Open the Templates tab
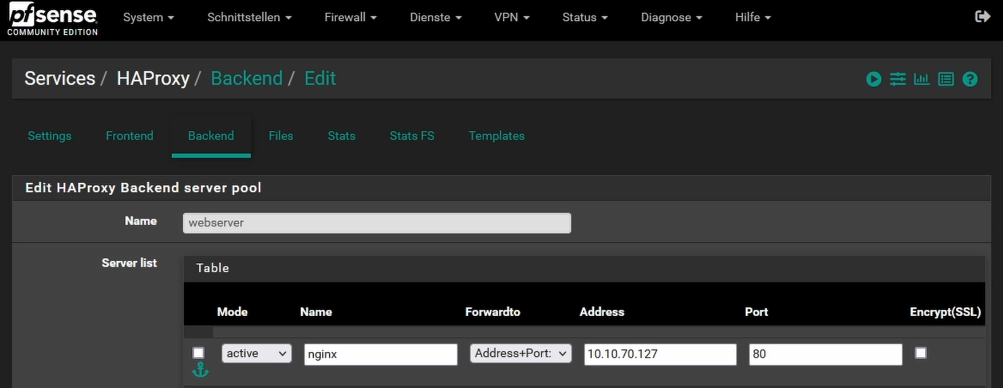The height and width of the screenshot is (388, 1003). pos(496,136)
